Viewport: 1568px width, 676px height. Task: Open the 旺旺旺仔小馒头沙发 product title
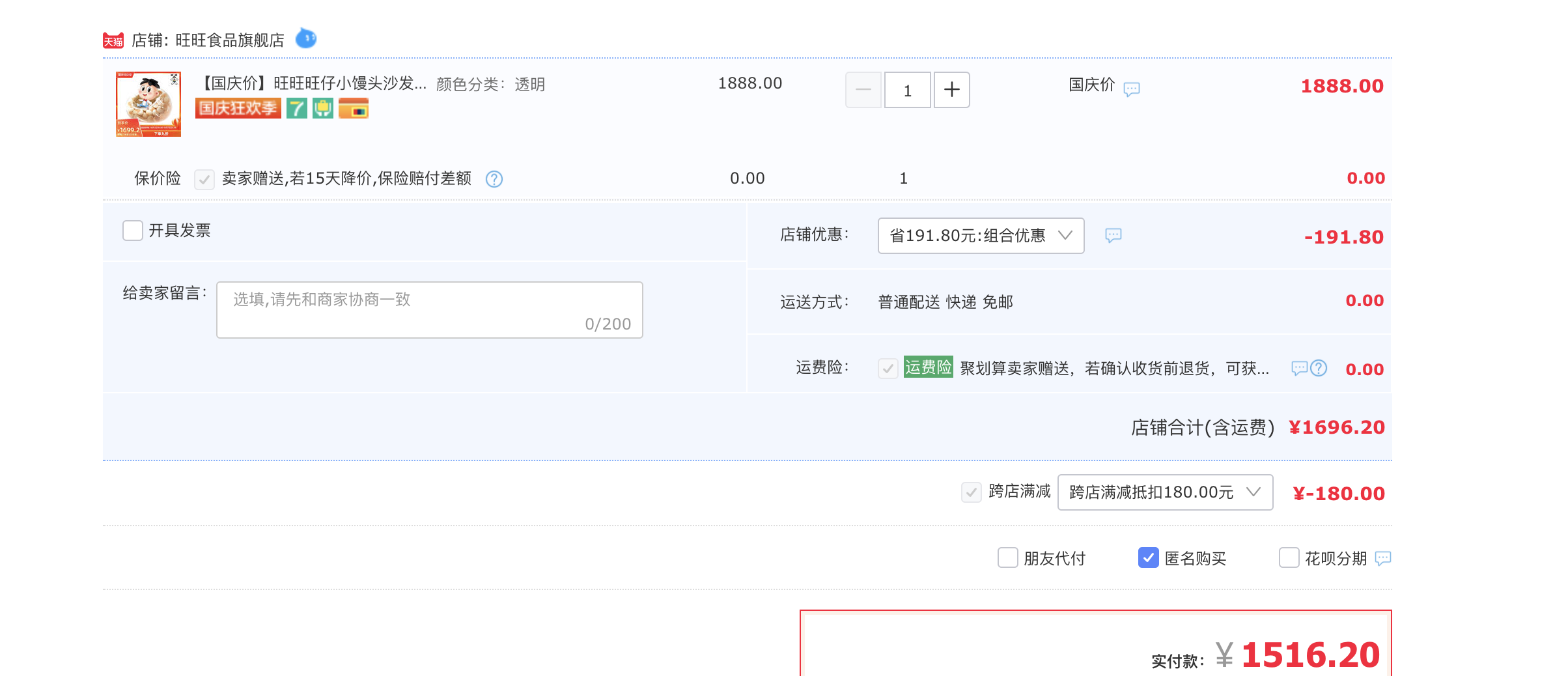pyautogui.click(x=313, y=83)
